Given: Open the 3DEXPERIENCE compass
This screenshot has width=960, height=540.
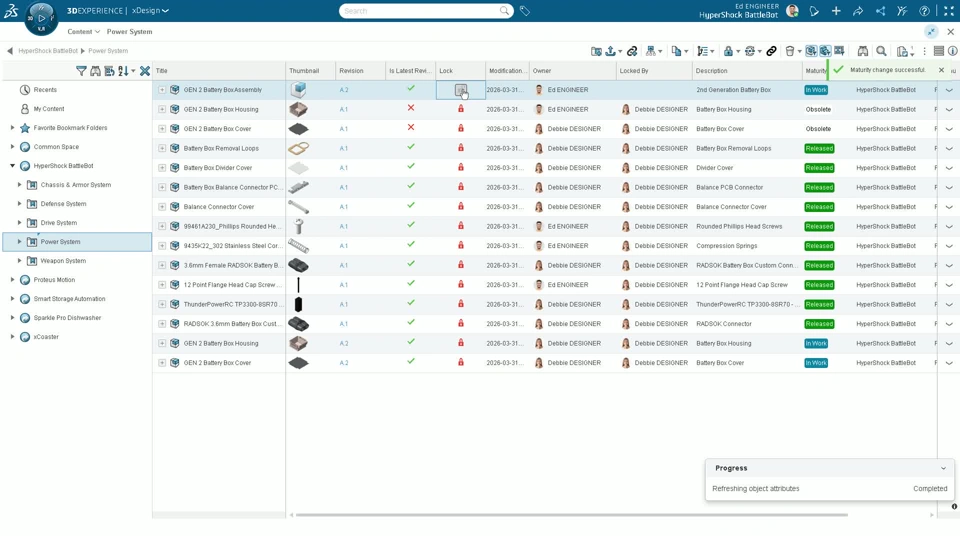Looking at the screenshot, I should click(41, 18).
